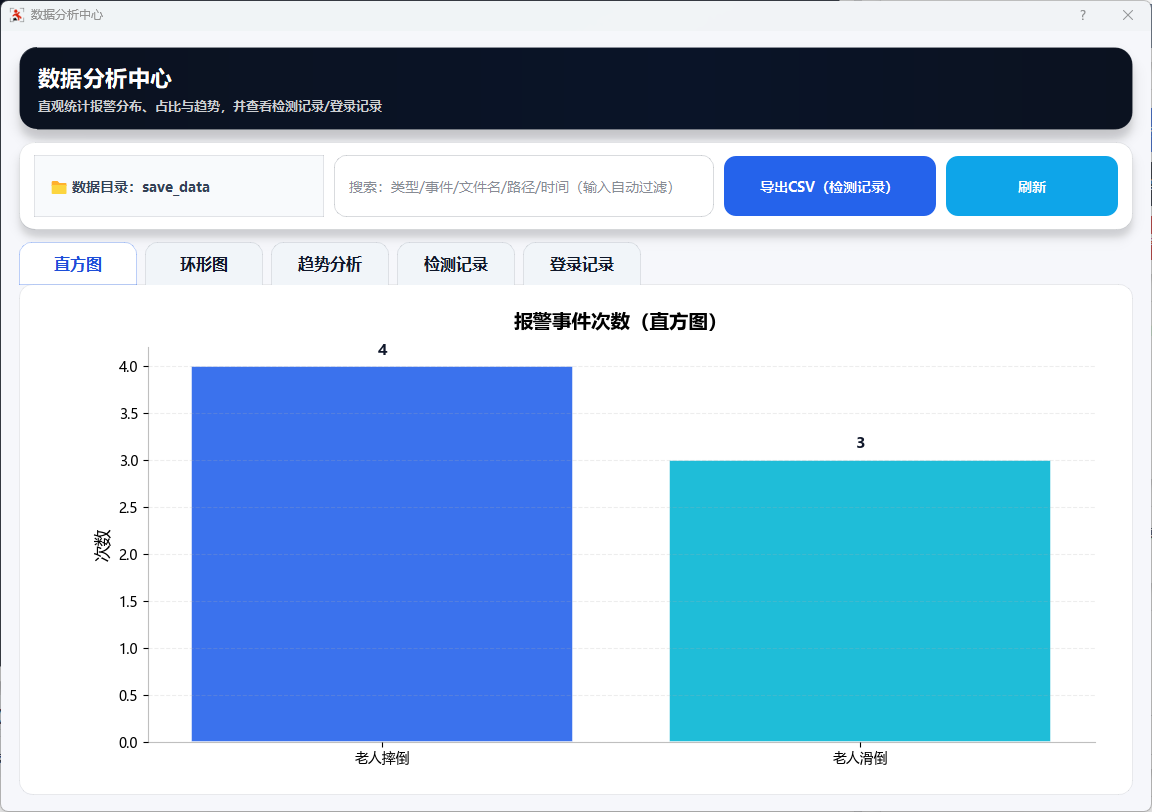Switch to the 环形图 tab
This screenshot has height=812, width=1152.
click(x=204, y=265)
